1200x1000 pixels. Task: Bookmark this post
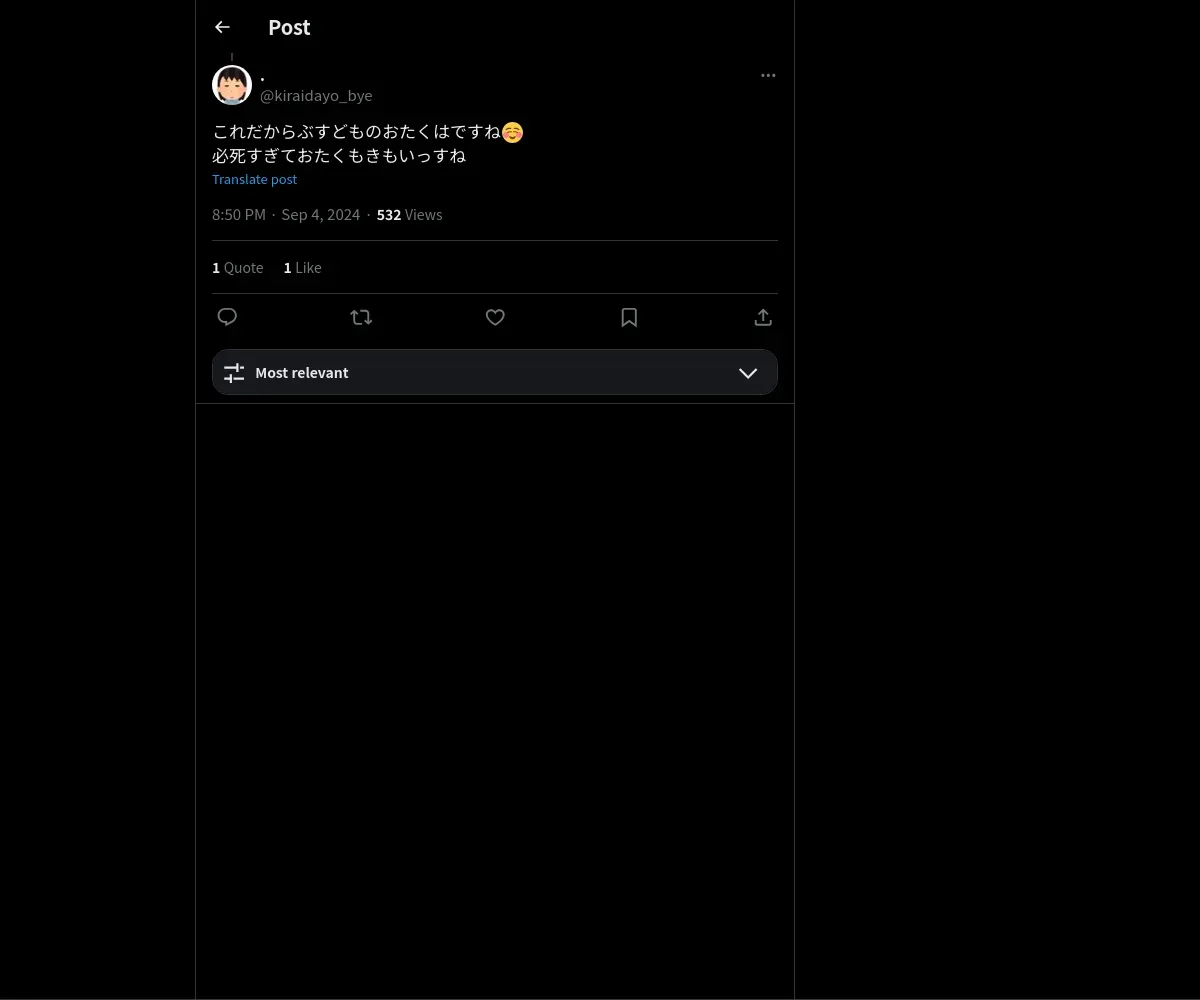(x=629, y=317)
